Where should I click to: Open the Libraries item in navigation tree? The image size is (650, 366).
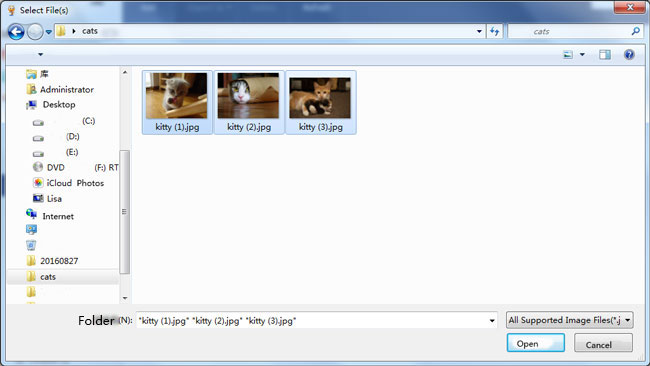(x=37, y=74)
